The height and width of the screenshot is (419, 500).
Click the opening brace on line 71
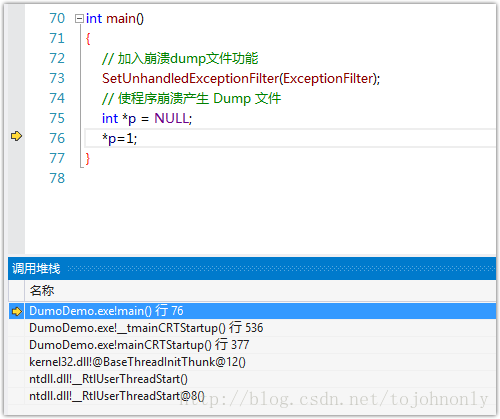click(88, 39)
